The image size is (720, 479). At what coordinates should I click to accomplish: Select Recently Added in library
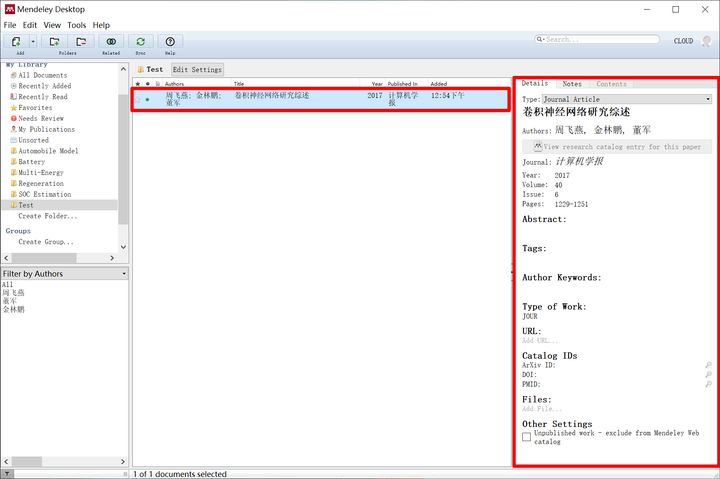pyautogui.click(x=45, y=86)
